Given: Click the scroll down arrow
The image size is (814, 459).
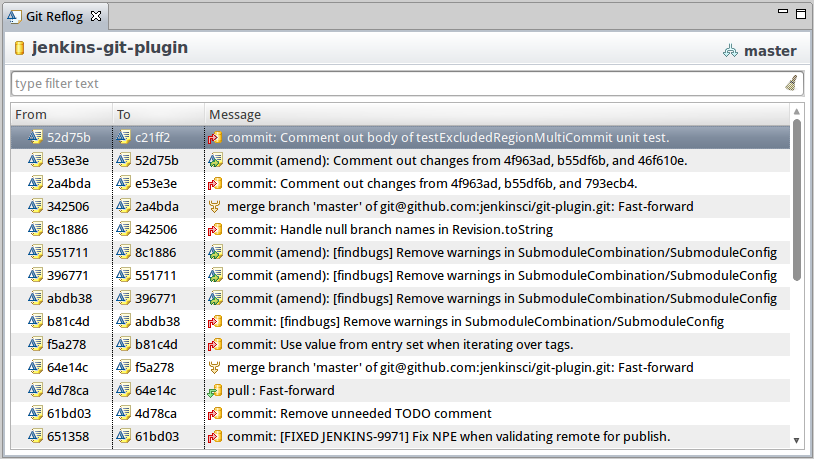Looking at the screenshot, I should (x=797, y=441).
